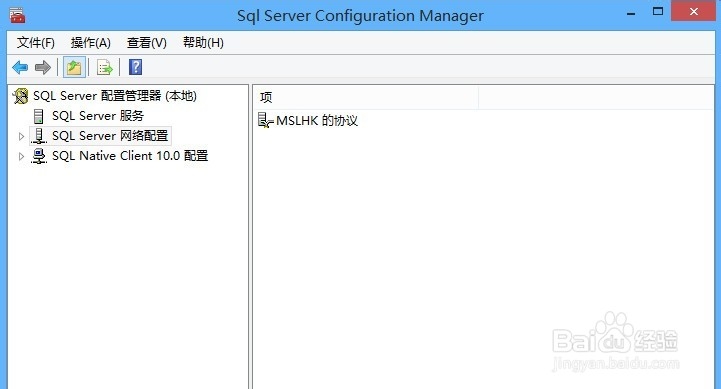The width and height of the screenshot is (721, 389).
Task: Open the blue Help question-mark icon
Action: pos(135,67)
